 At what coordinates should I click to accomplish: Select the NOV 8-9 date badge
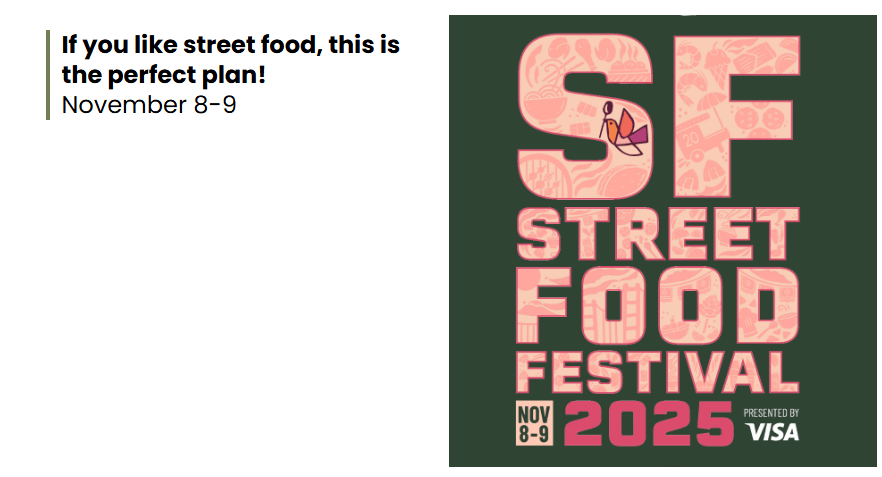coord(535,423)
